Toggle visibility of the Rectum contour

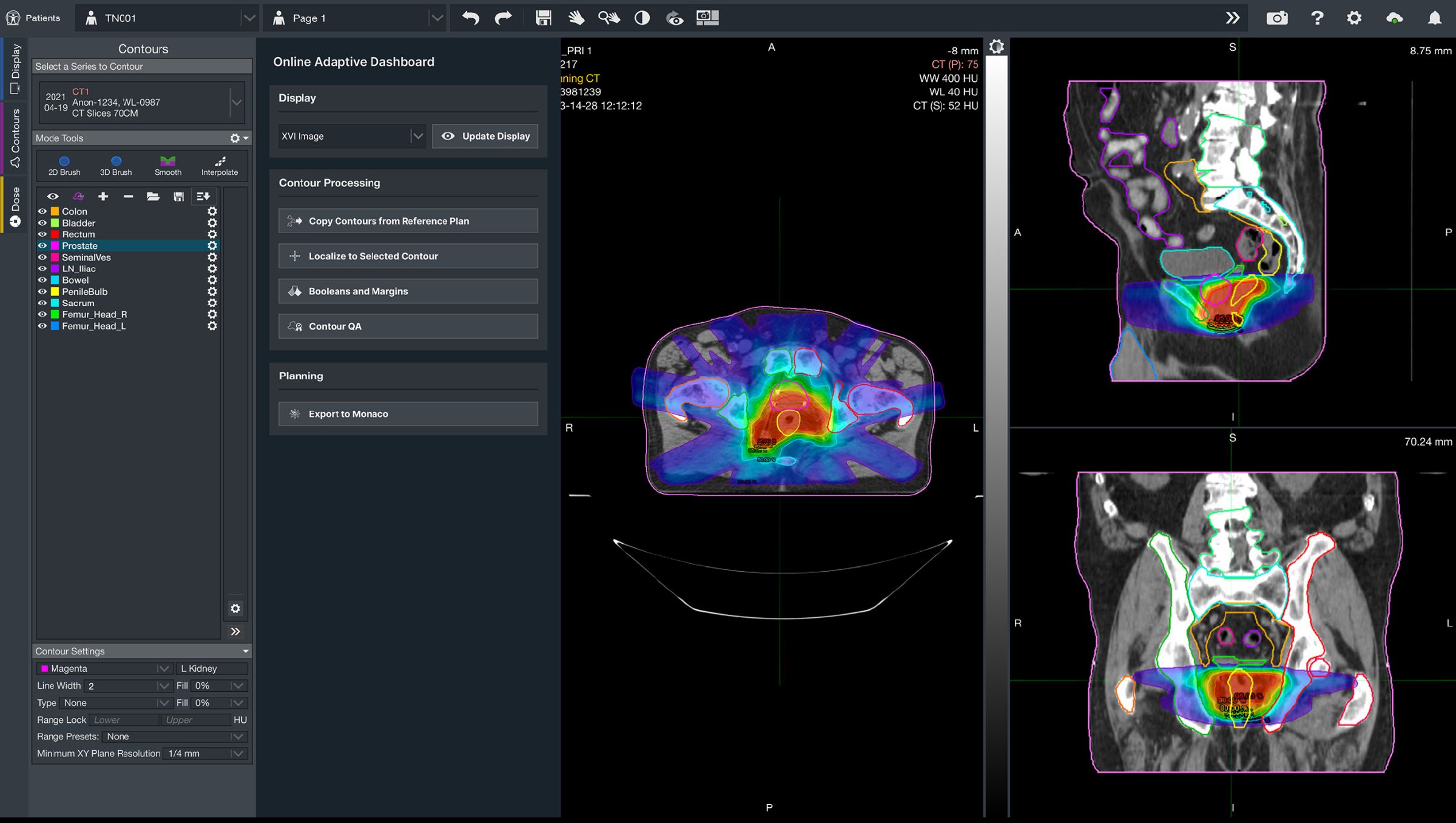42,234
